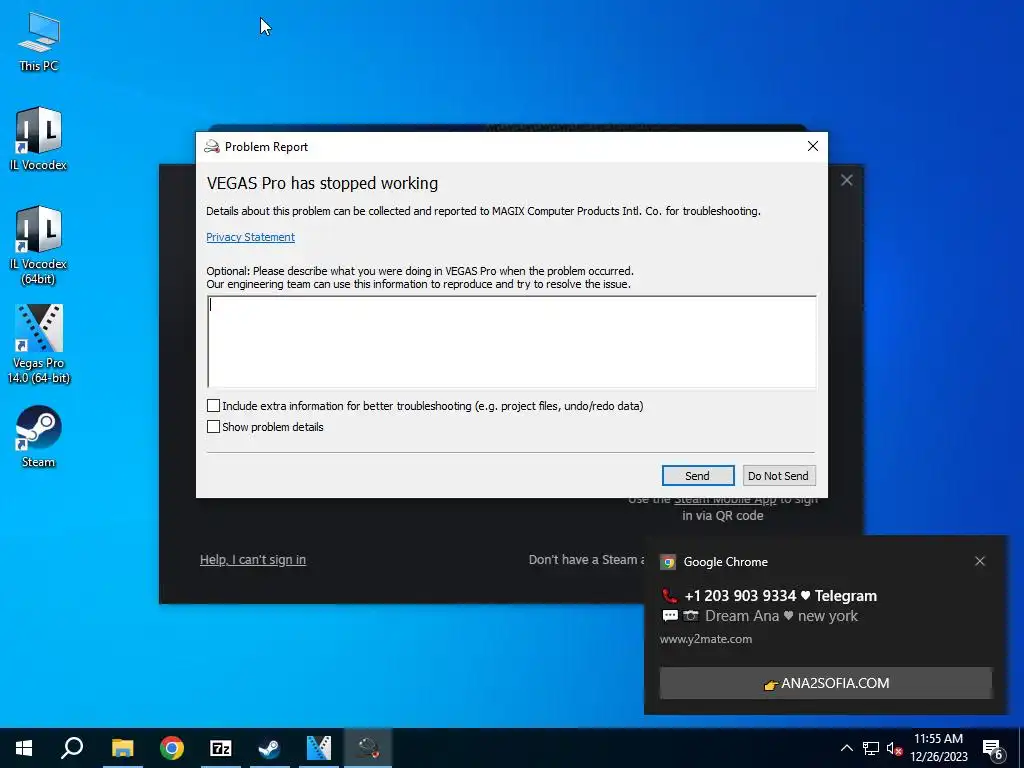The image size is (1024, 768).
Task: Open Google Chrome from taskbar
Action: [172, 748]
